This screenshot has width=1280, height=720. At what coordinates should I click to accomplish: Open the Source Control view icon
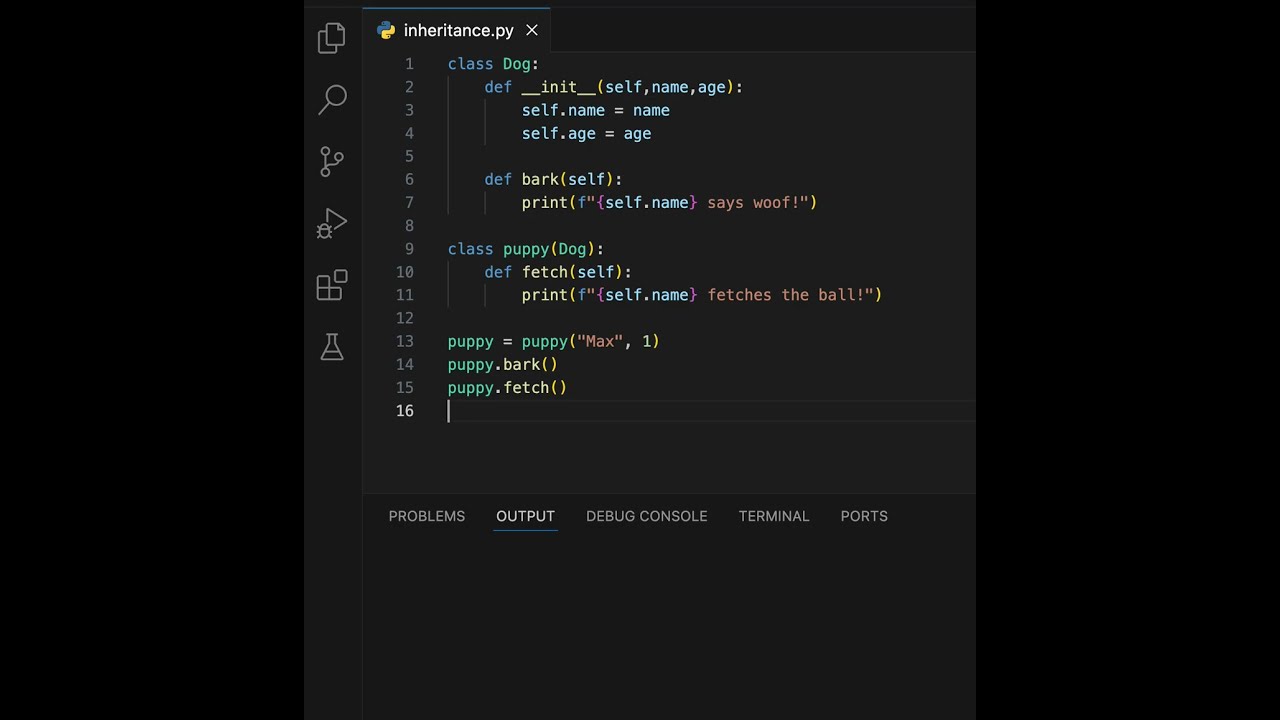click(x=332, y=161)
